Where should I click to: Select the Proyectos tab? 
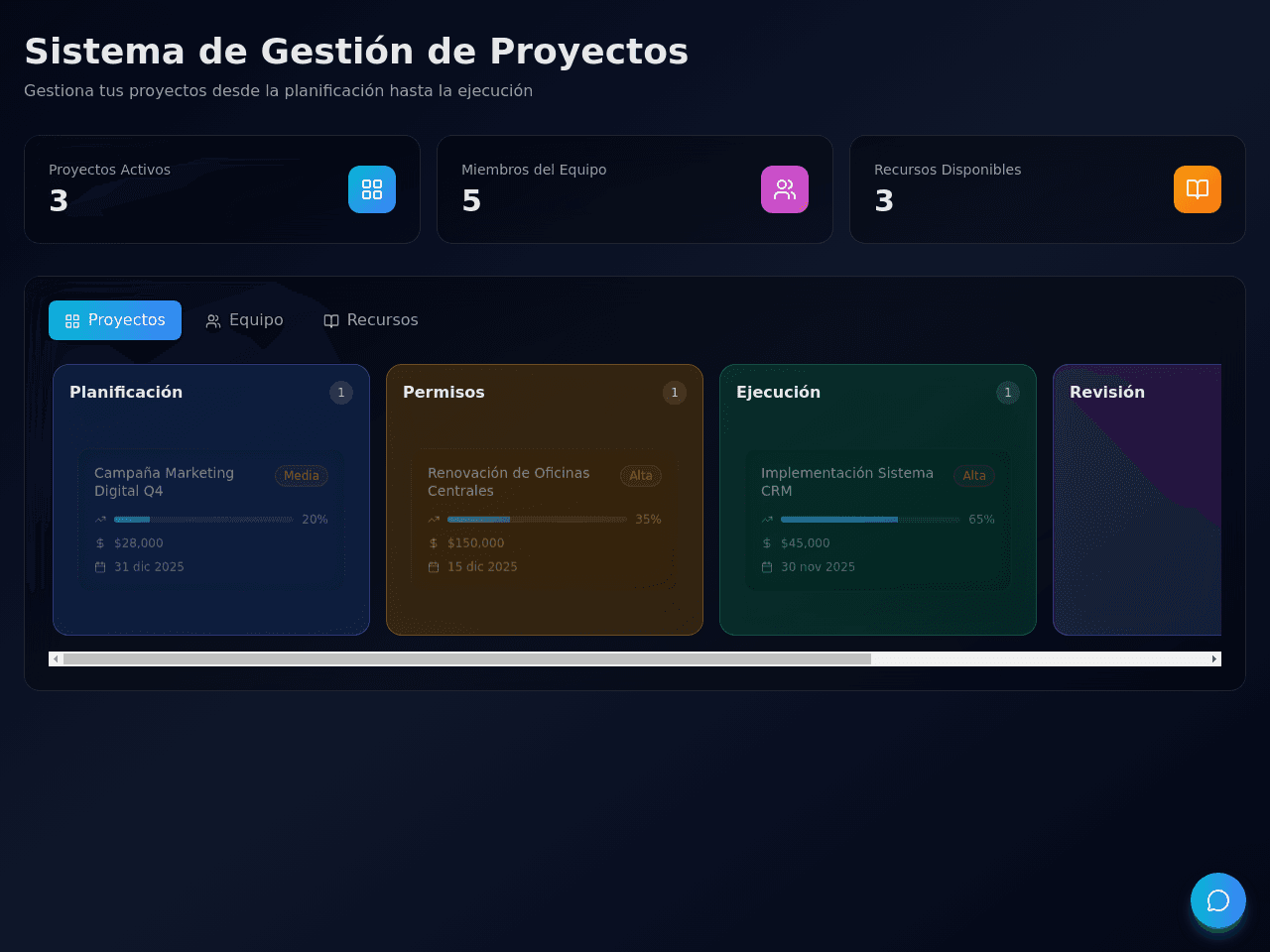(115, 320)
